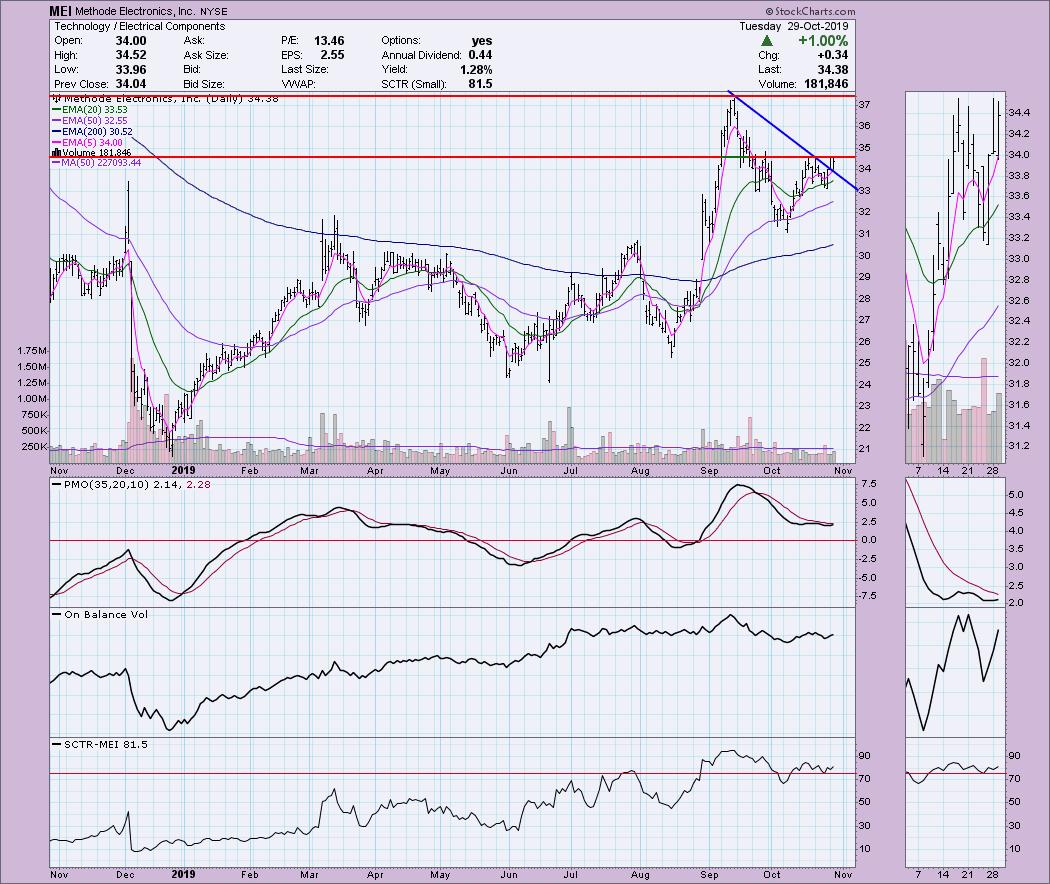Click the 'On Balance Vol' panel label

(100, 614)
